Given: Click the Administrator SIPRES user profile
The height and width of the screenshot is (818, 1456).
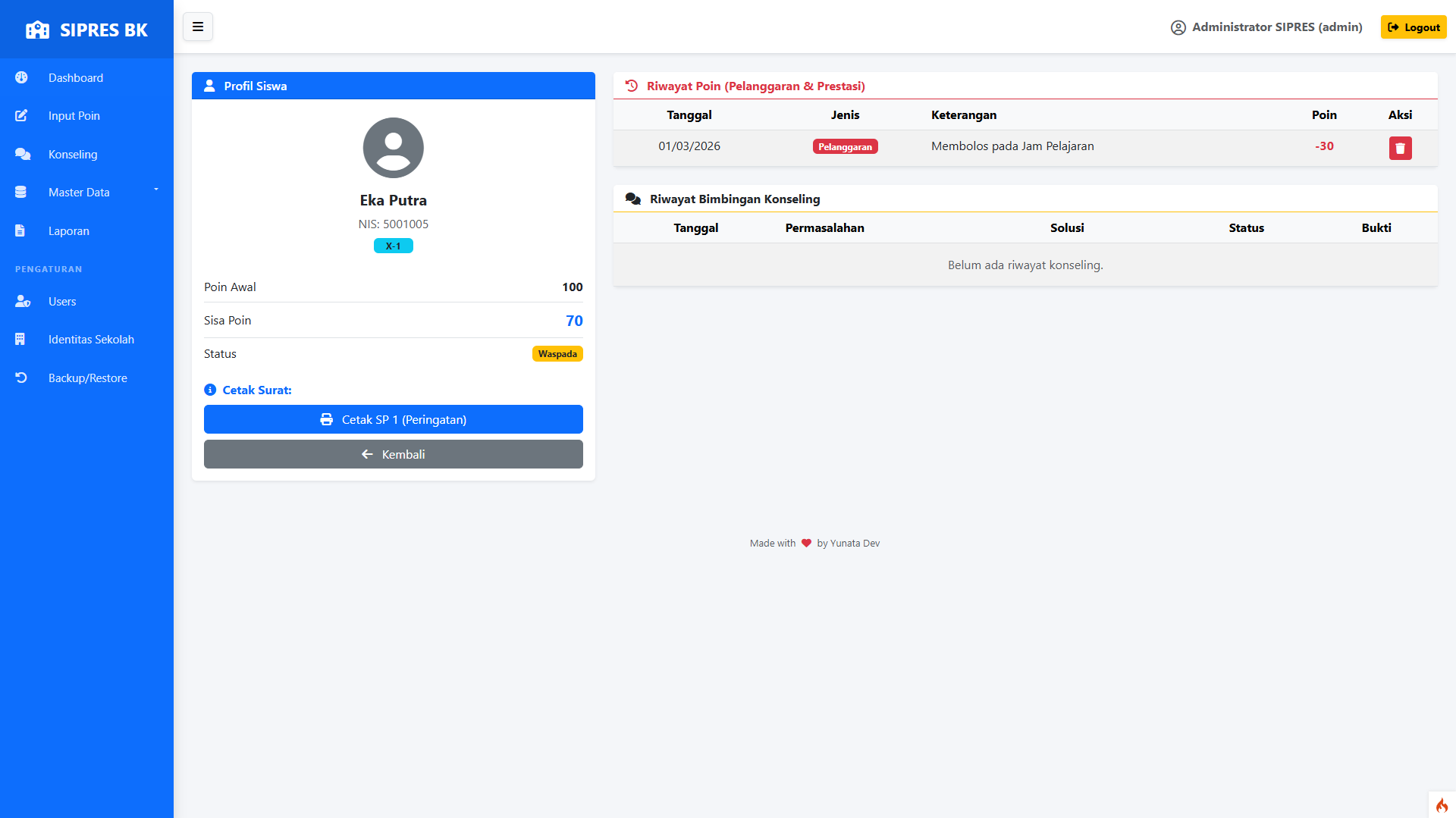Looking at the screenshot, I should tap(1266, 27).
